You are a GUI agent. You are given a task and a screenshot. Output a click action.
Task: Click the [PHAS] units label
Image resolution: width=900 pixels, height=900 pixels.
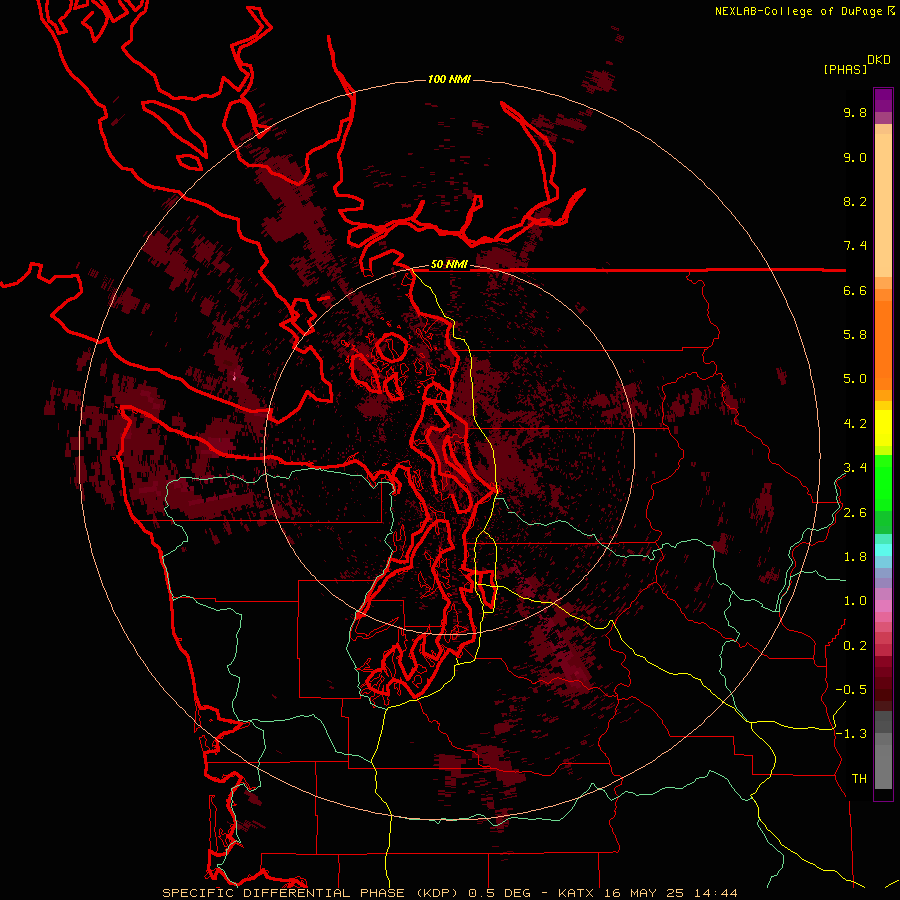point(845,69)
